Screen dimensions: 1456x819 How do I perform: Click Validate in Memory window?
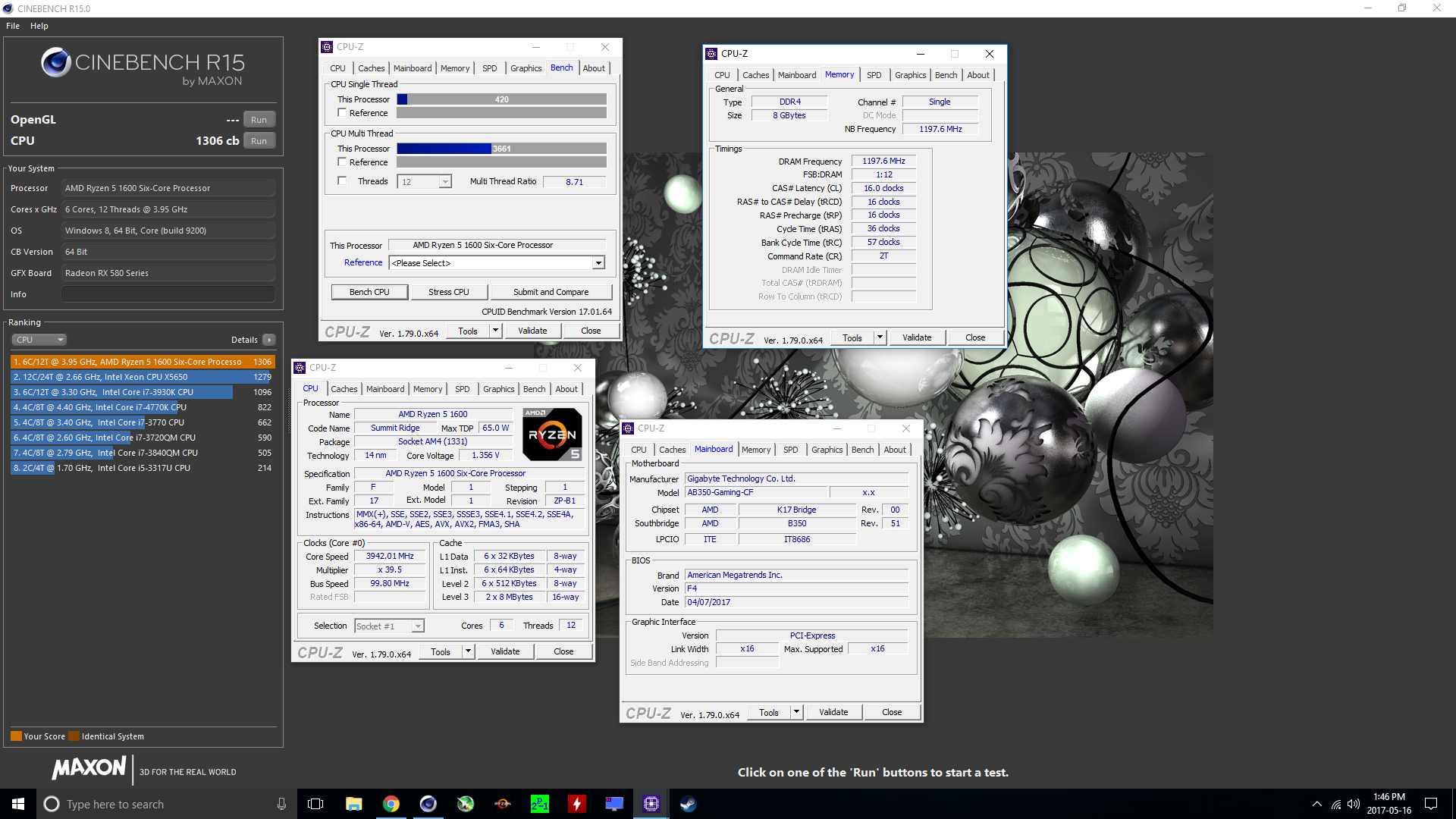[x=917, y=337]
